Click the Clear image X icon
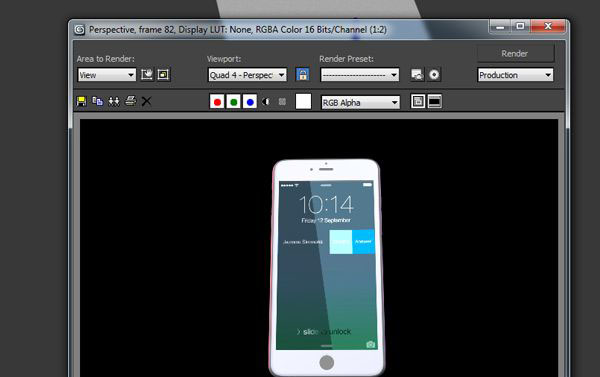The height and width of the screenshot is (377, 600). click(146, 101)
